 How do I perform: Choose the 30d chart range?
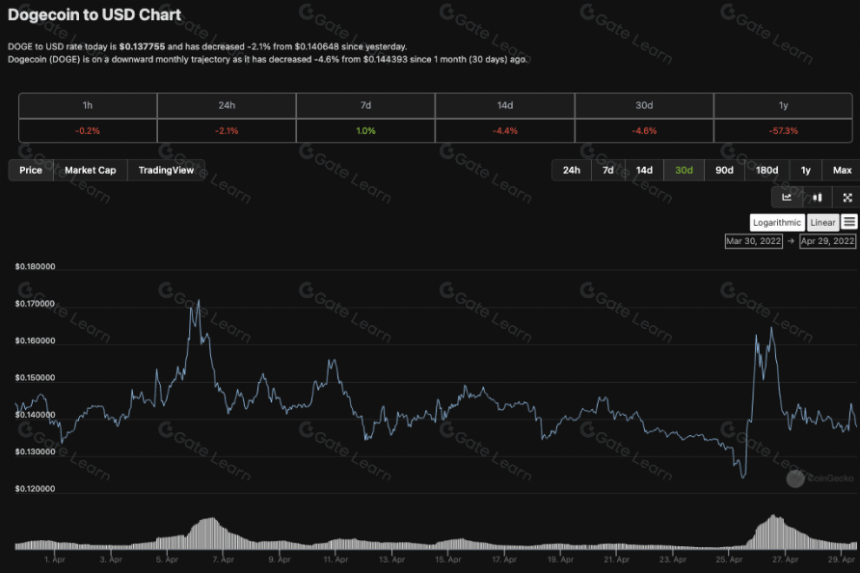coord(683,170)
